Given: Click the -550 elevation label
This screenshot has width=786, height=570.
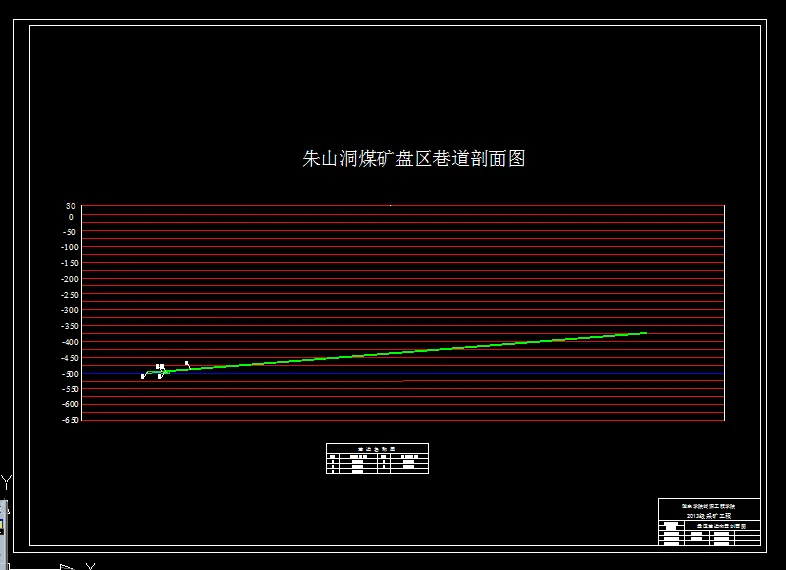Looking at the screenshot, I should 70,389.
